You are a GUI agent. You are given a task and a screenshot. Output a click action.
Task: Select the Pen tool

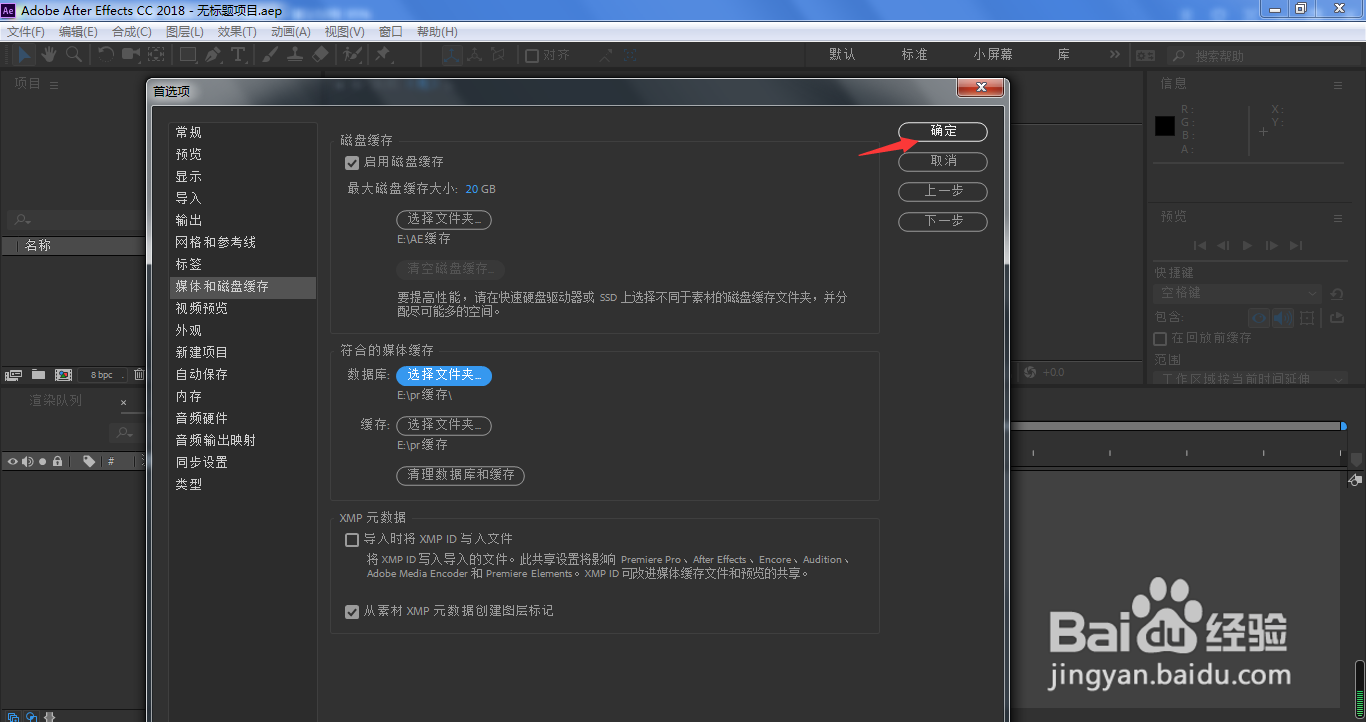213,54
